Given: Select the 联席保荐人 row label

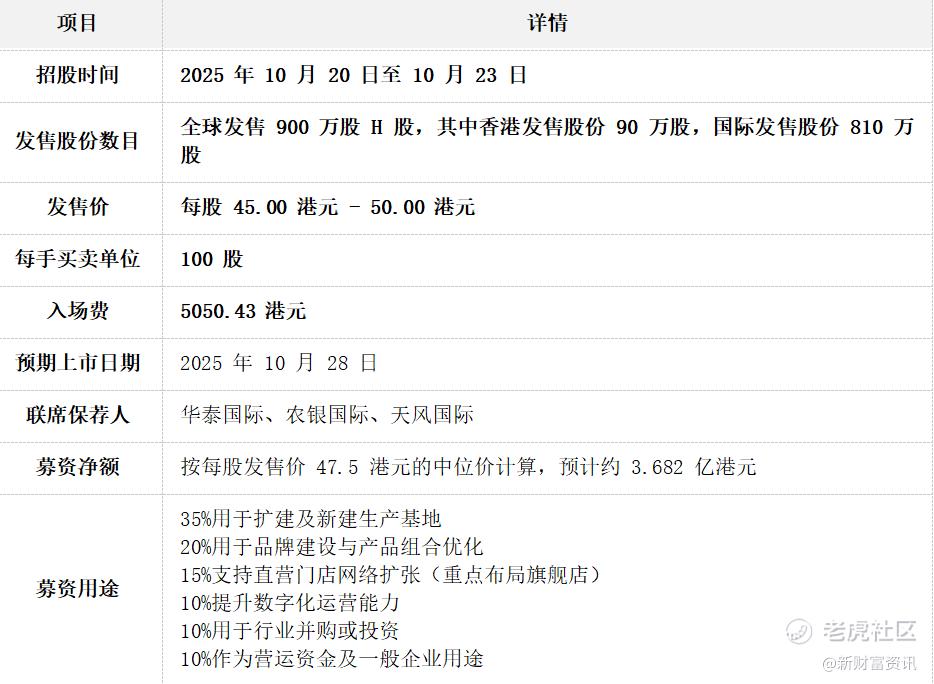Looking at the screenshot, I should [77, 415].
